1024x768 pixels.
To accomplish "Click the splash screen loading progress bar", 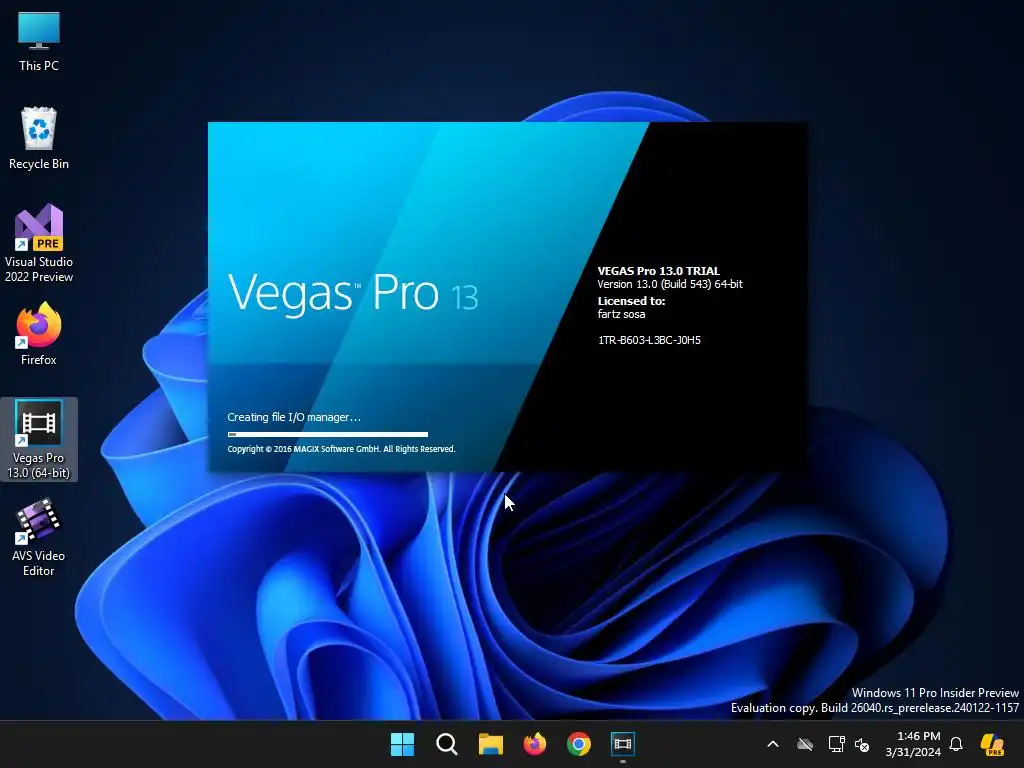I will coord(328,434).
